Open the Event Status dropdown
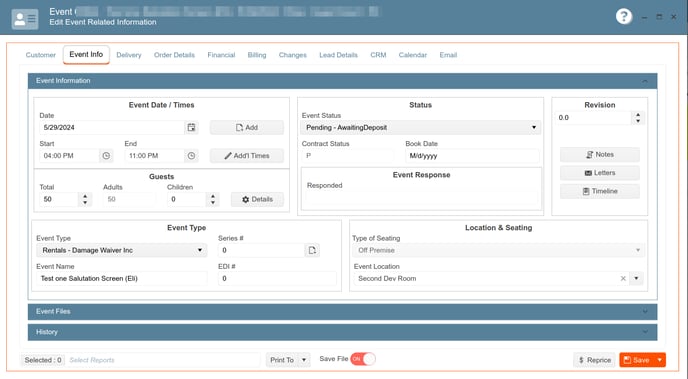The width and height of the screenshot is (688, 379). pos(420,128)
